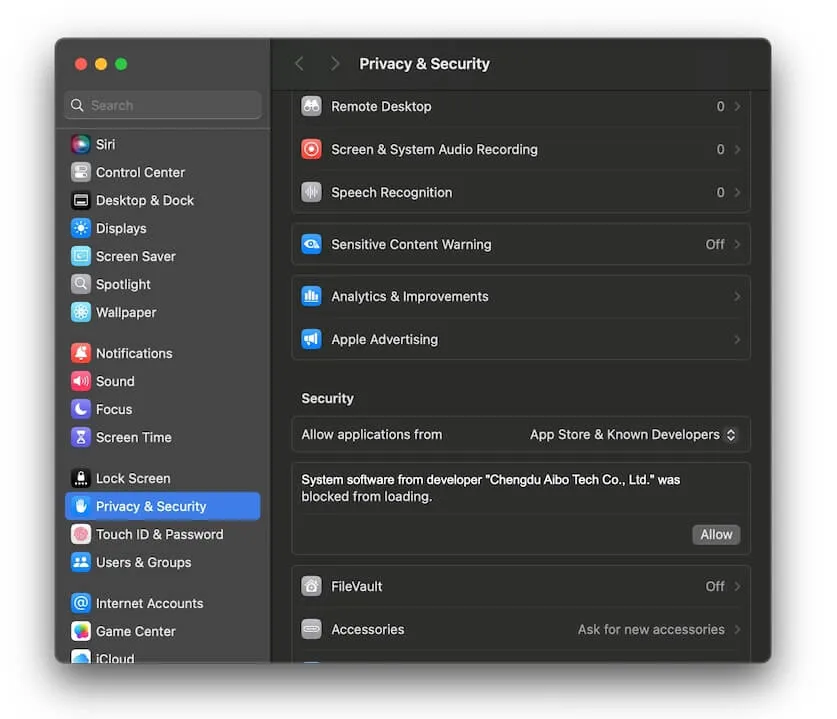Click the Screen Time hourglass icon

pos(81,437)
